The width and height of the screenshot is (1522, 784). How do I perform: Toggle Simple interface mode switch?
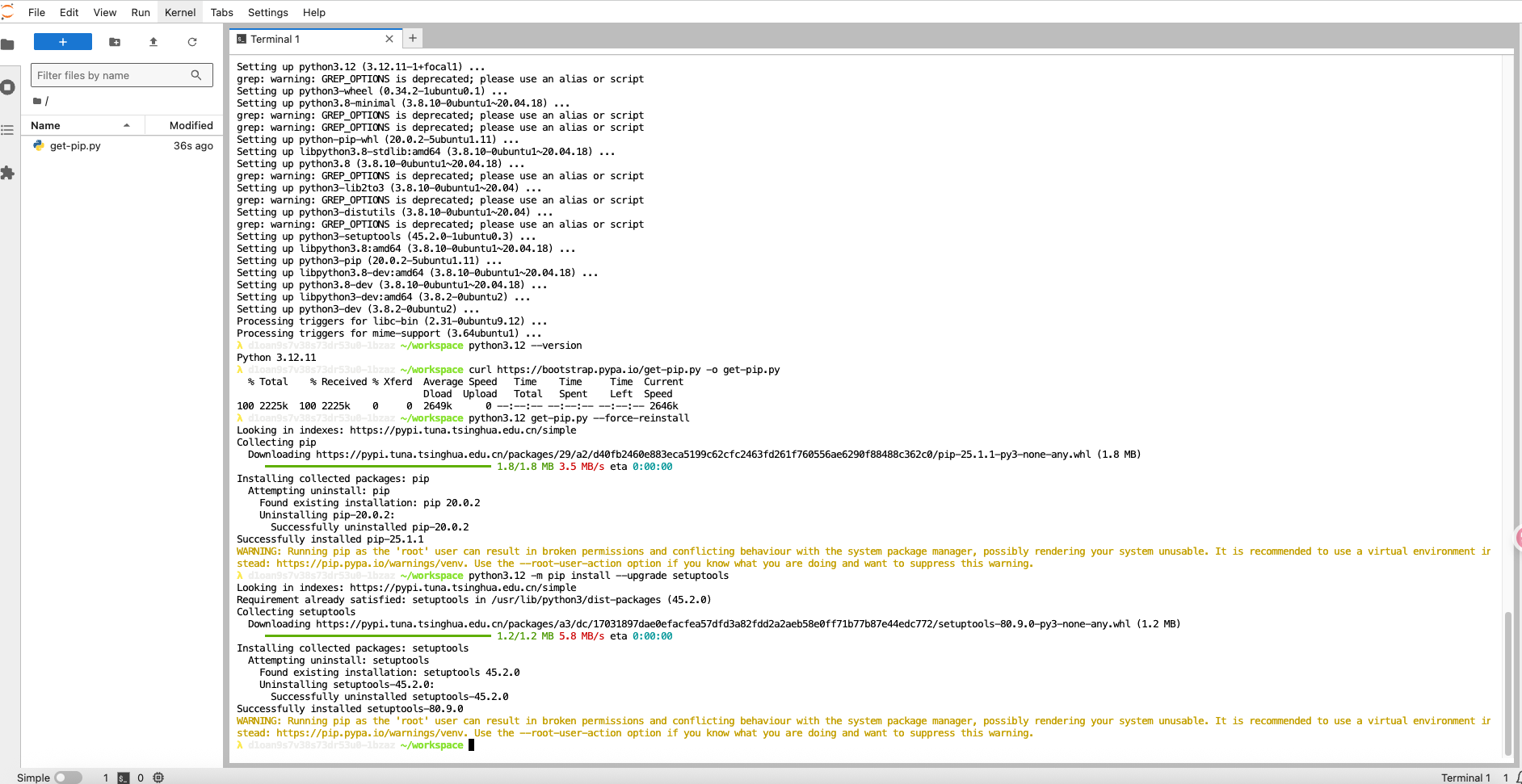tap(69, 778)
